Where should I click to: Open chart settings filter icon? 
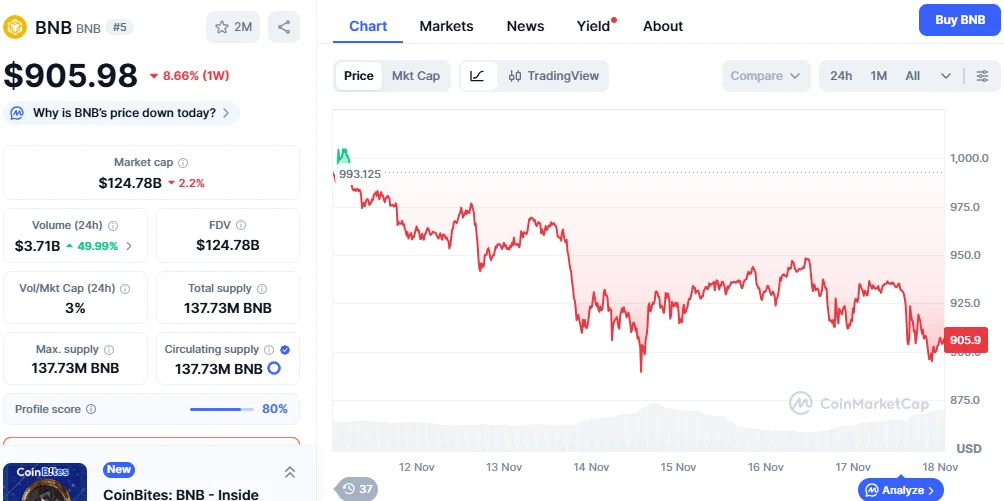coord(982,76)
